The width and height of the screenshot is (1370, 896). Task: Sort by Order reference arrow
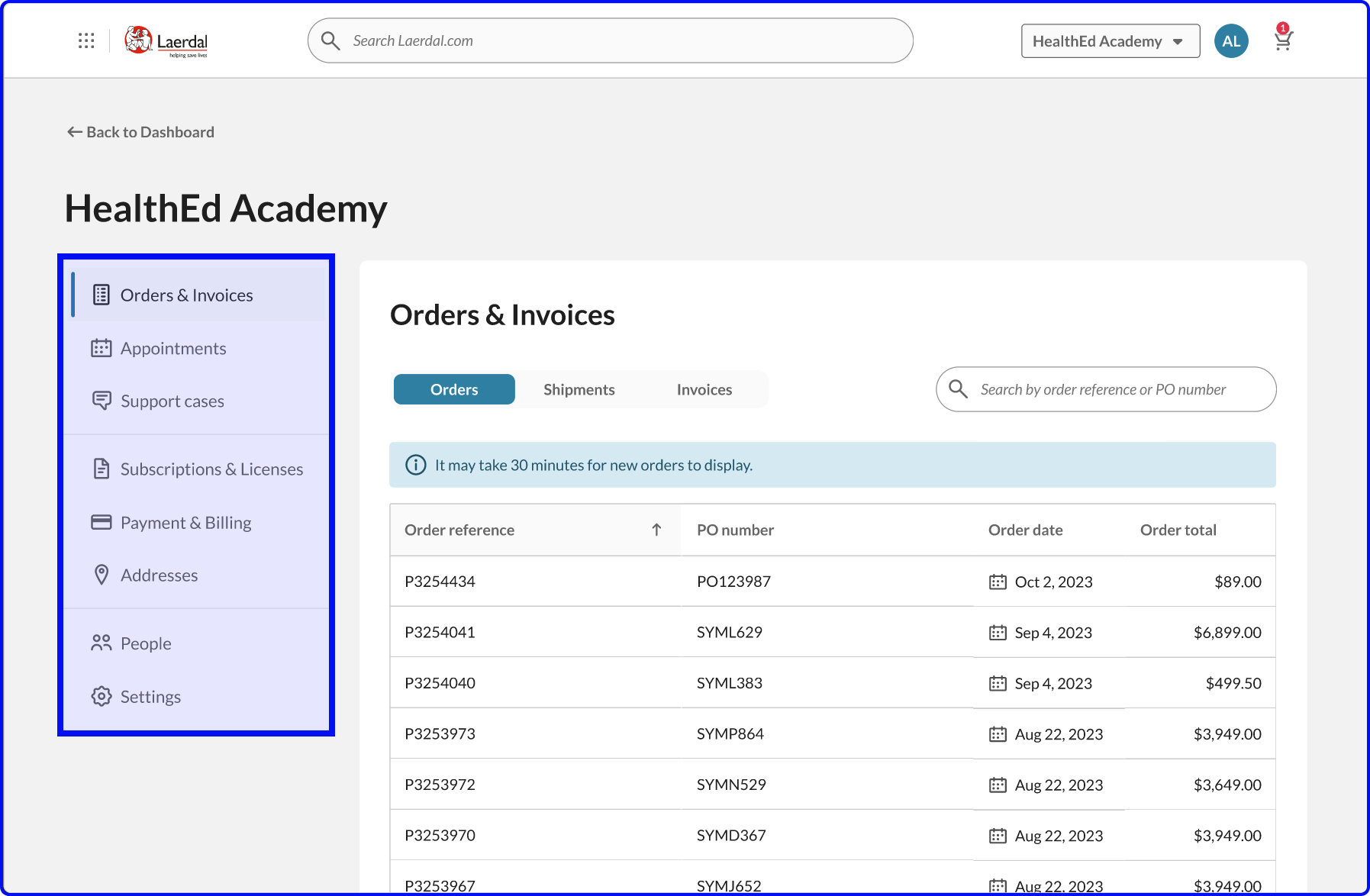click(656, 530)
